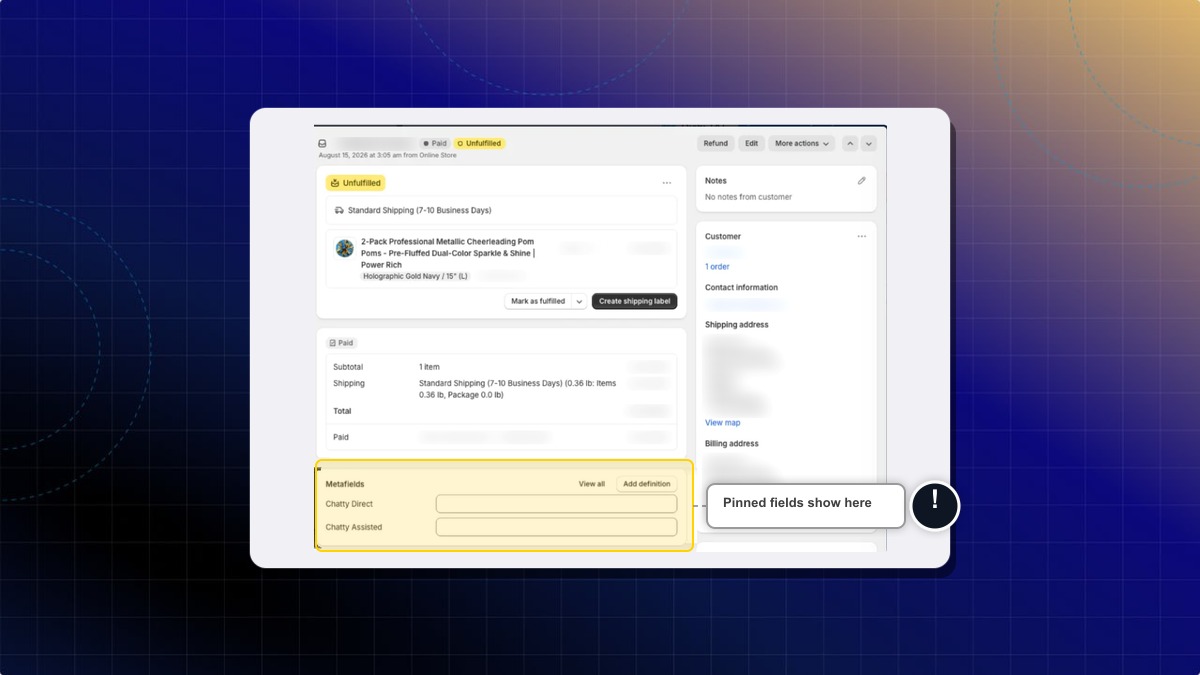Click the Shipping address heading

tap(737, 325)
